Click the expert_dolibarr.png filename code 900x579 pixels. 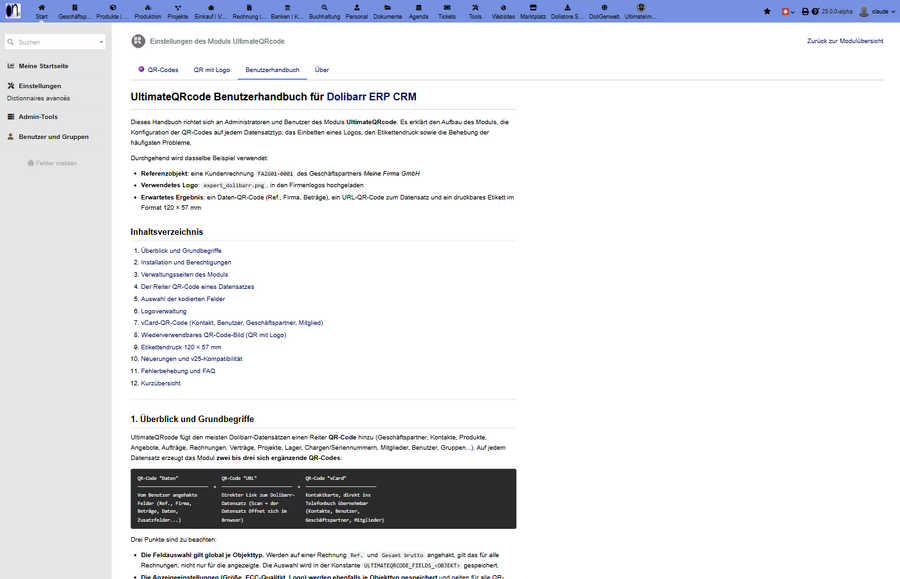[234, 185]
